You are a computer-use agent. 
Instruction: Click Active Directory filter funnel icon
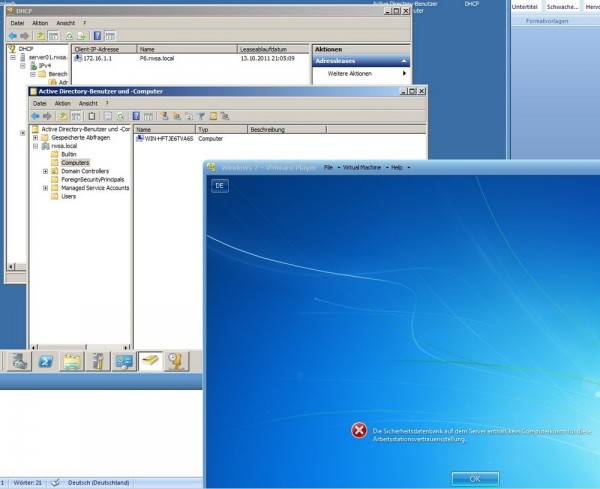pyautogui.click(x=201, y=116)
